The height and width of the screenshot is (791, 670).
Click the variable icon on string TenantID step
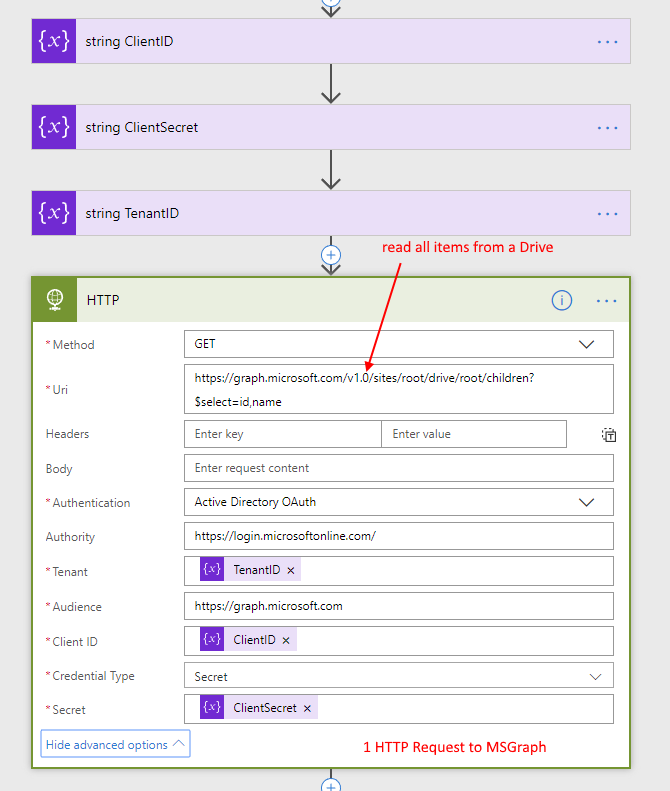53,213
